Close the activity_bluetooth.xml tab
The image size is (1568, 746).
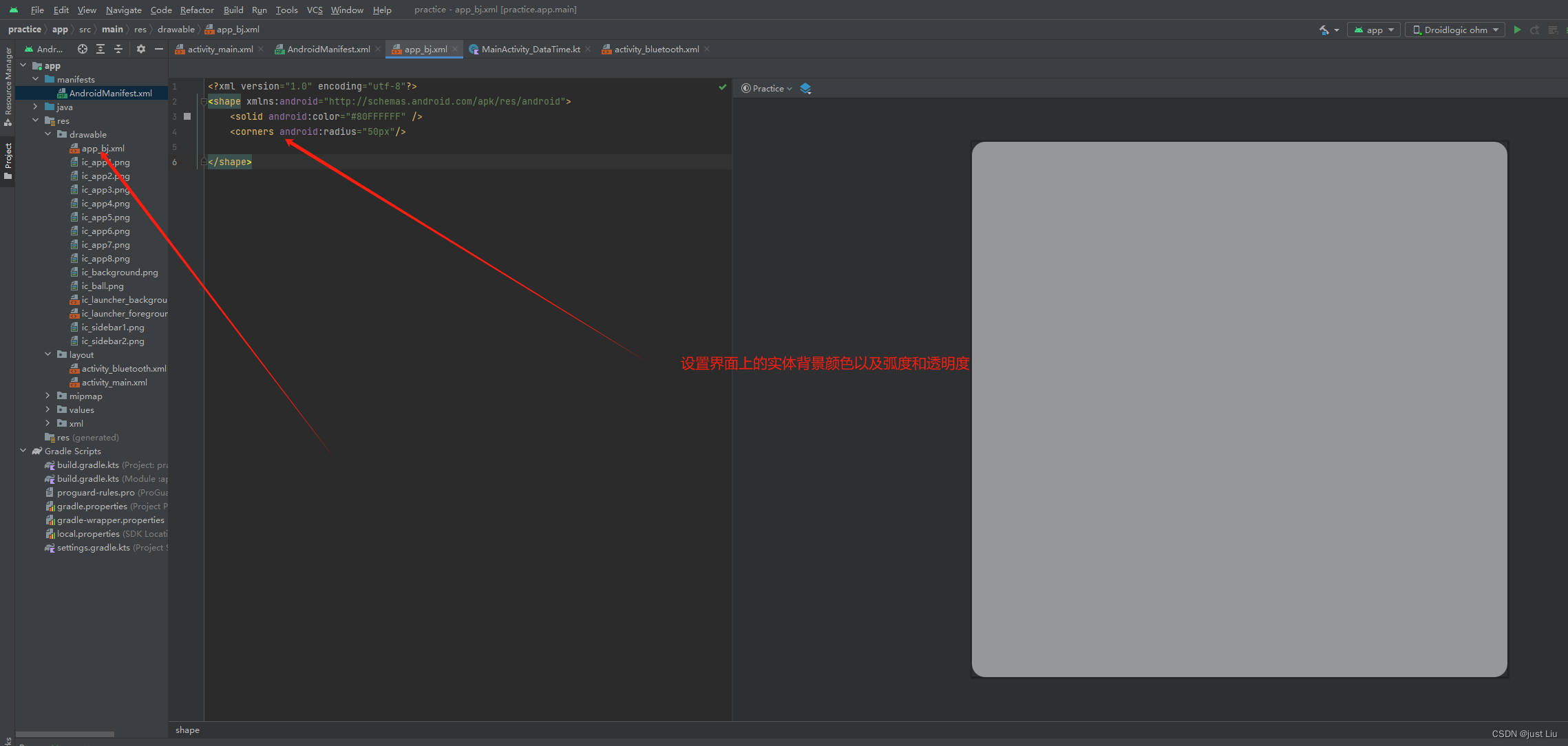(x=707, y=49)
